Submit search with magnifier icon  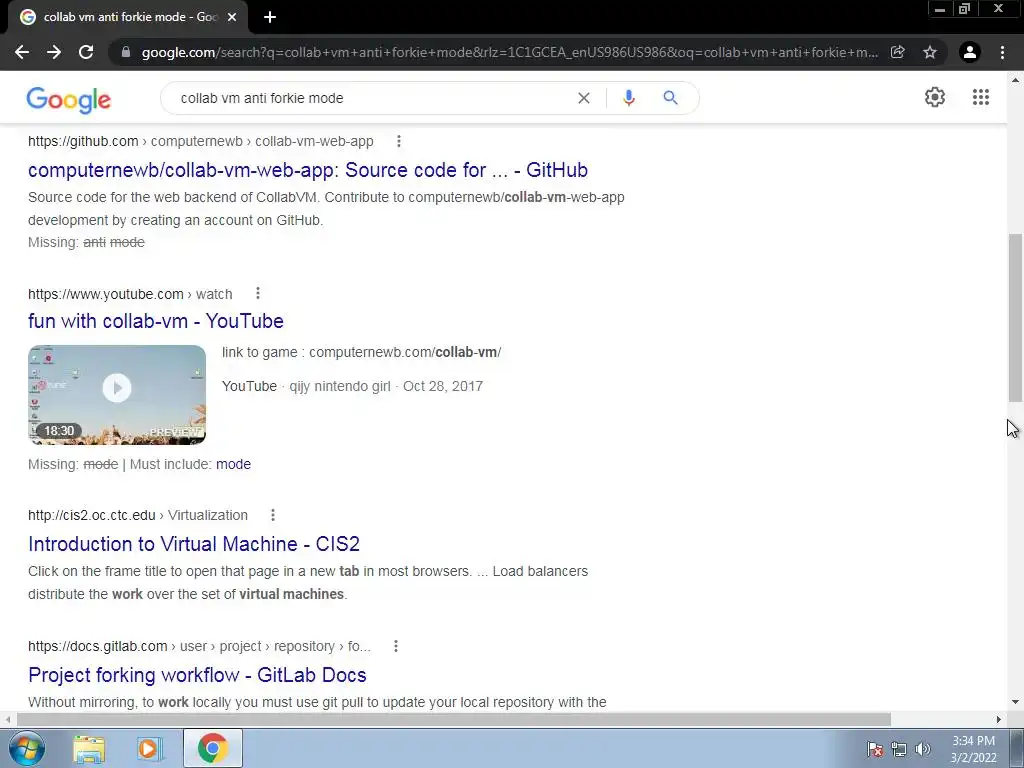[x=671, y=98]
